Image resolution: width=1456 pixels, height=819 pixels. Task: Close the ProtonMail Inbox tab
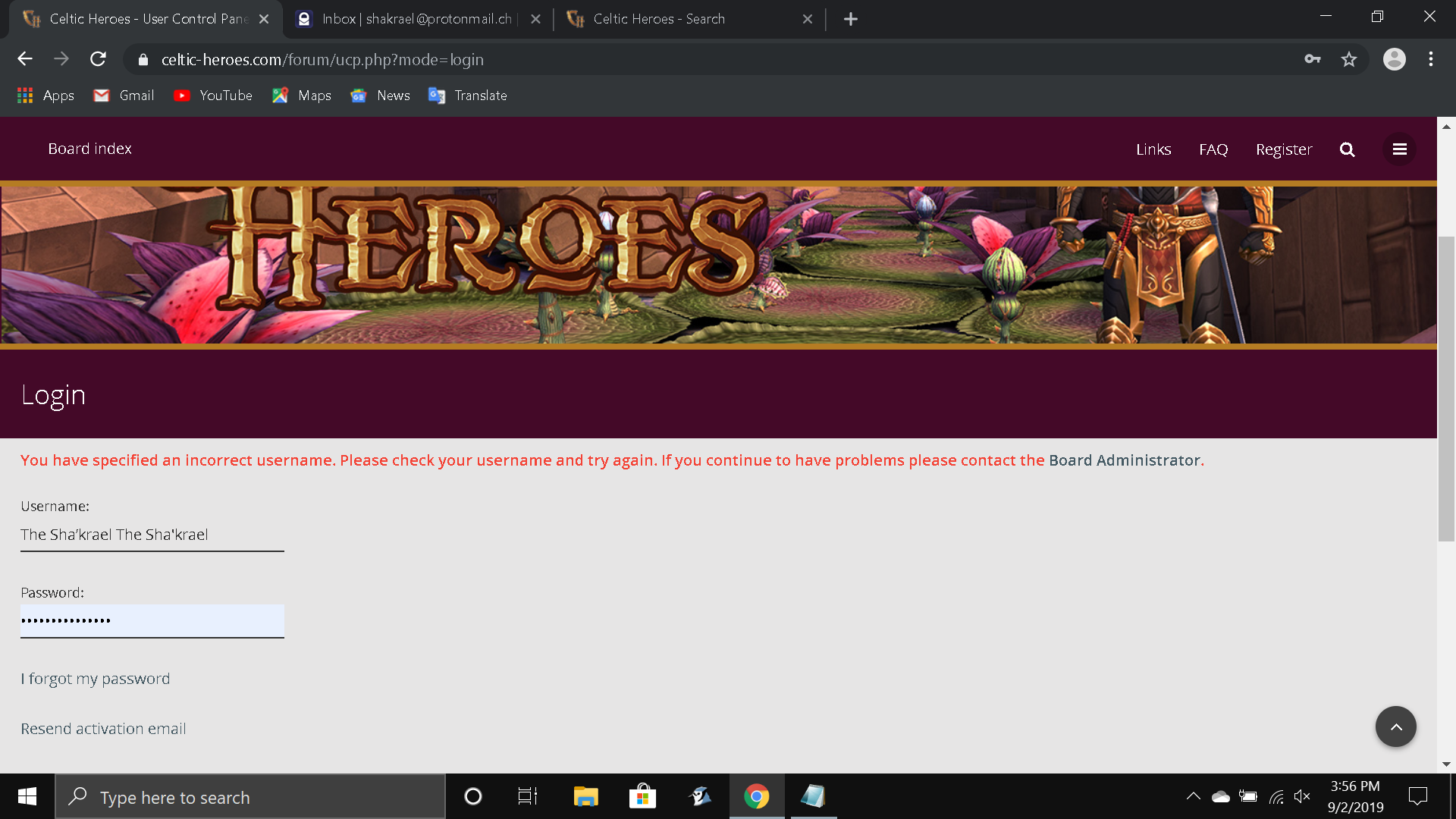click(x=535, y=19)
